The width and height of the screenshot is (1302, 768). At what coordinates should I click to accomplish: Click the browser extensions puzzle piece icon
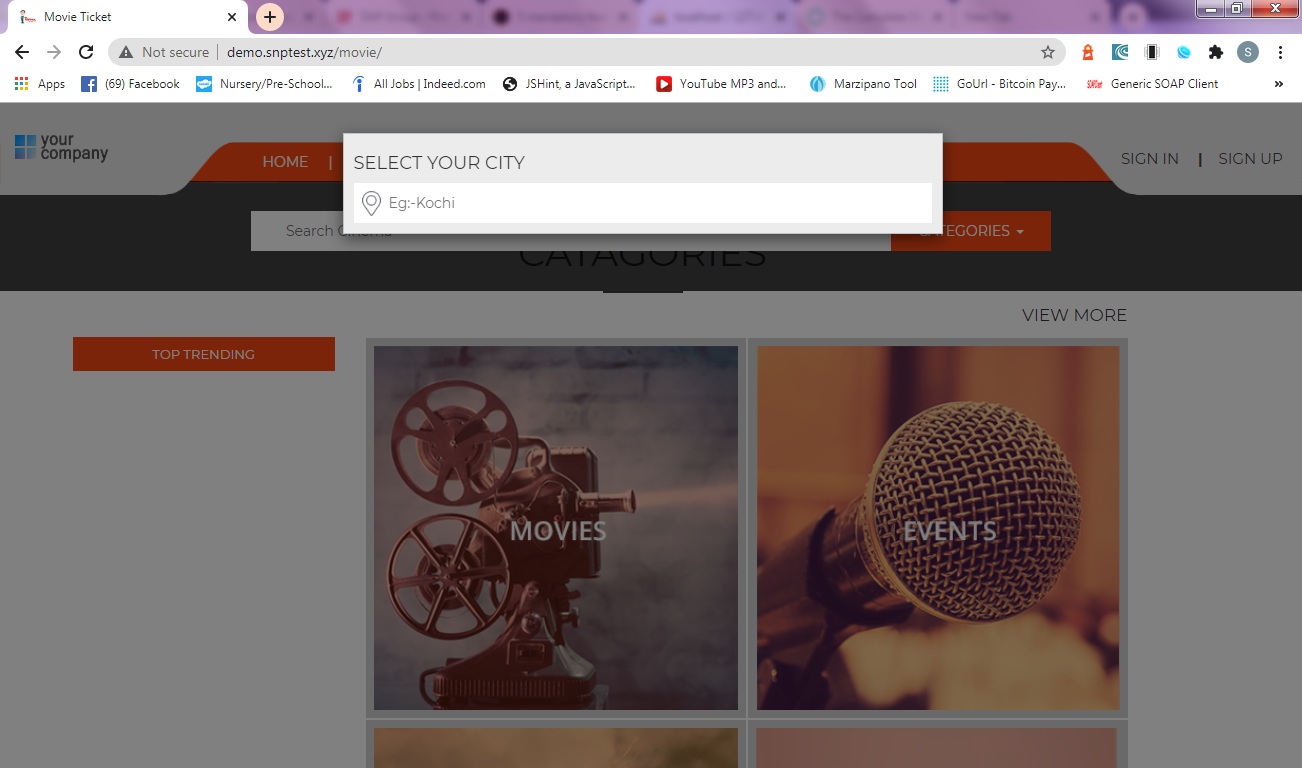(1215, 52)
